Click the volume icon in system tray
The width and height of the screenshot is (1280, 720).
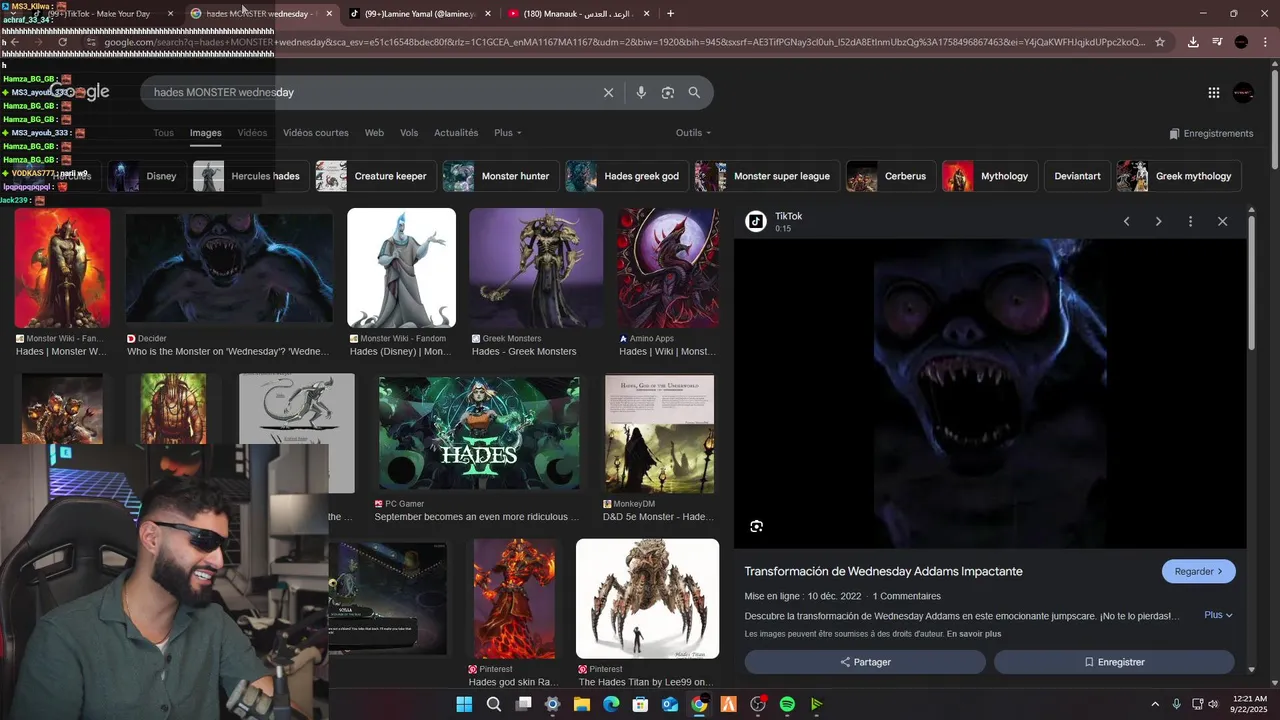[x=1213, y=704]
